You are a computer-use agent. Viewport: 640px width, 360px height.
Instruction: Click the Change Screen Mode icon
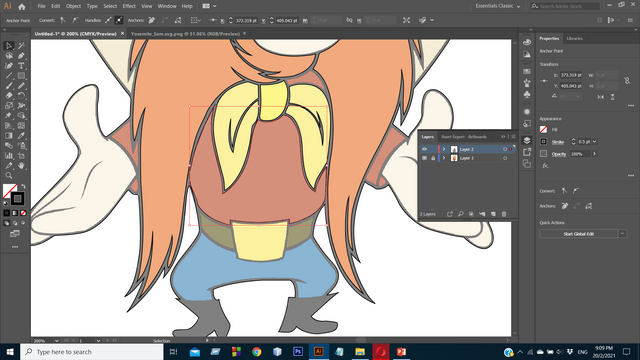point(15,234)
